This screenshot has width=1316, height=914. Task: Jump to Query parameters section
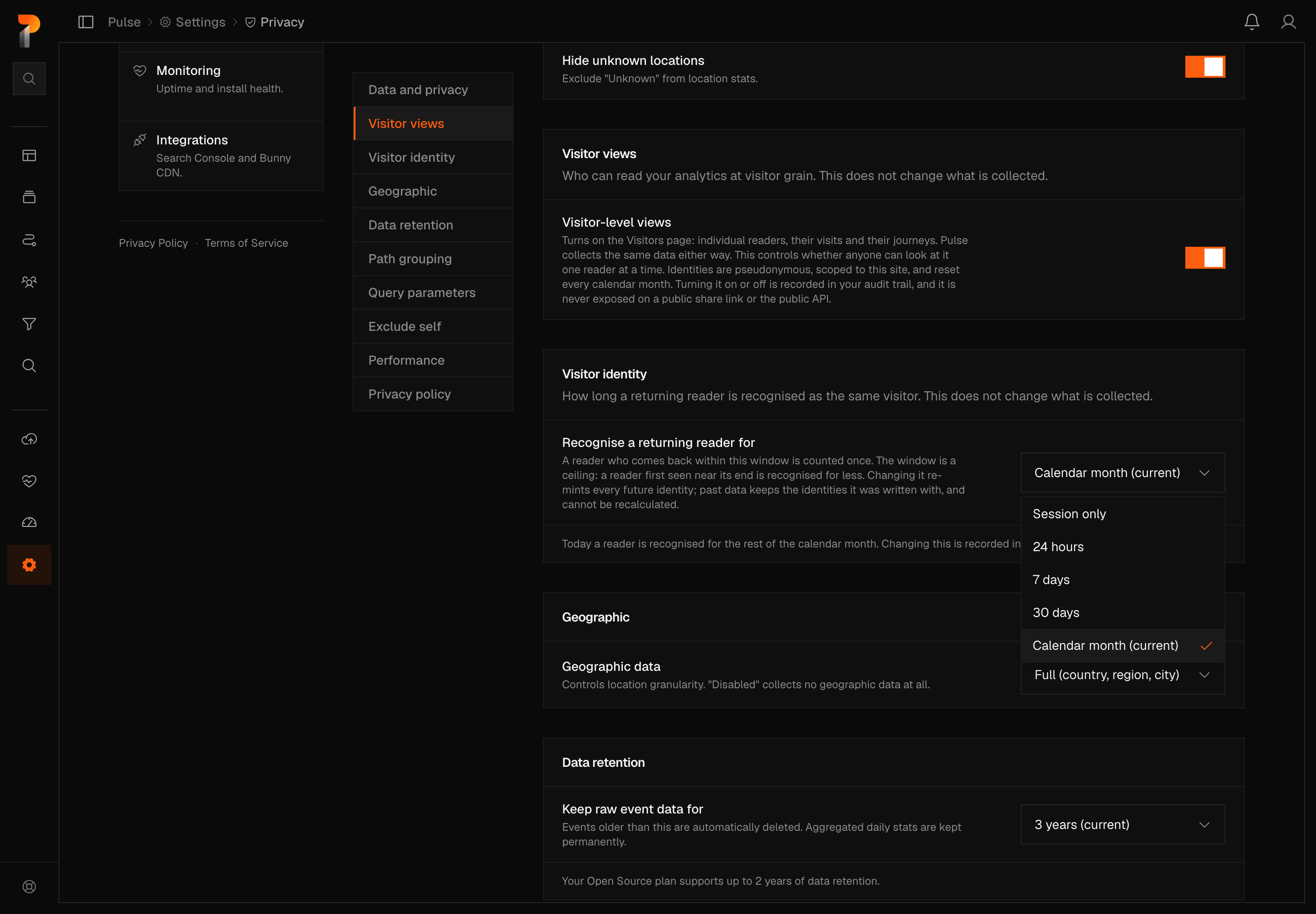pyautogui.click(x=433, y=292)
